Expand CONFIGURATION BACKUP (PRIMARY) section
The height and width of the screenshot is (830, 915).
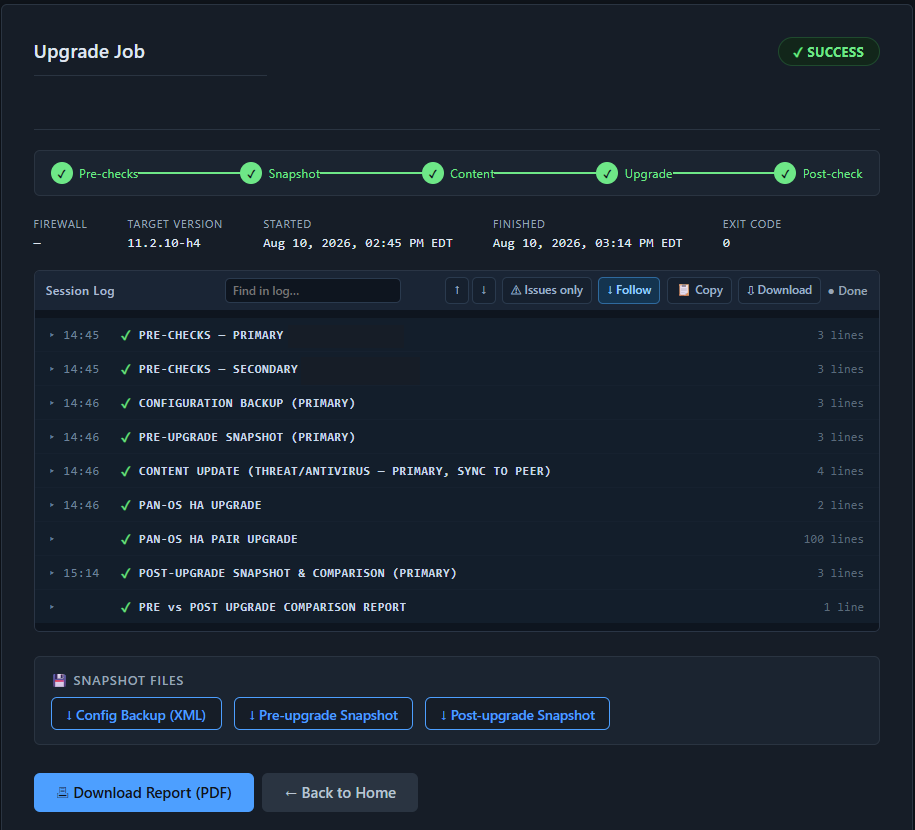(x=52, y=403)
